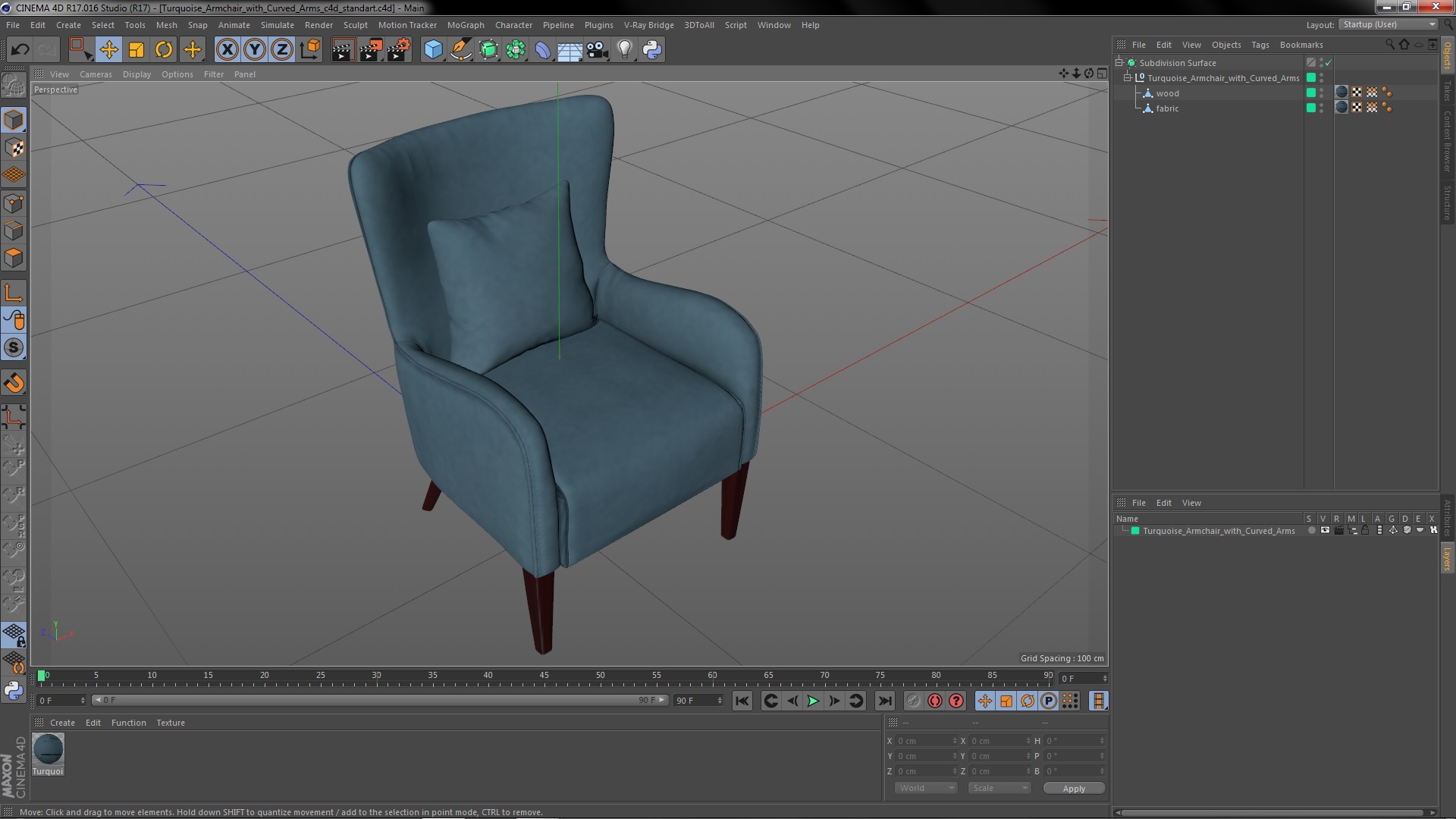1456x819 pixels.
Task: Switch to Points mode
Action: (14, 203)
